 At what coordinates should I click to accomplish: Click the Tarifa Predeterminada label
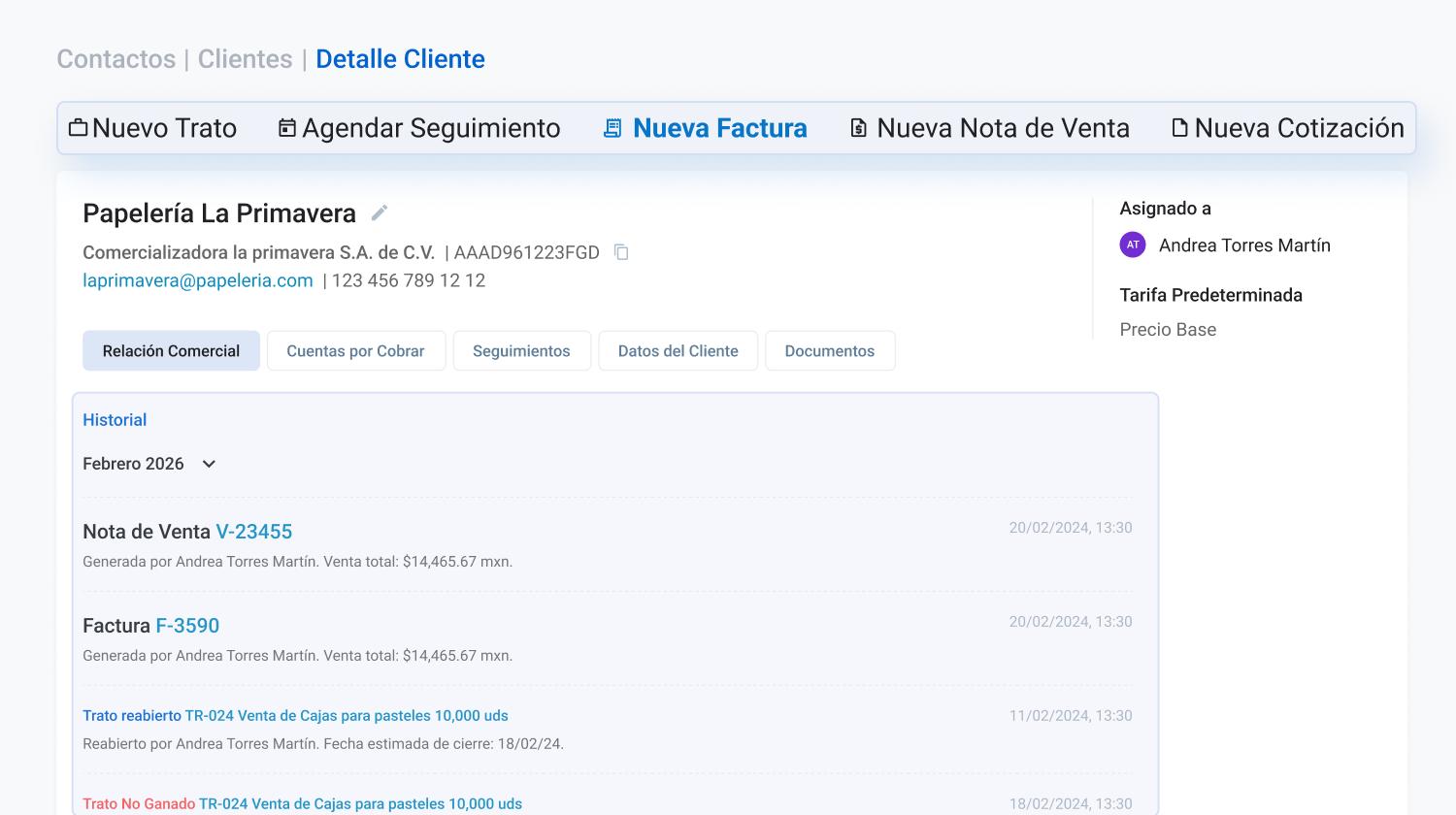1211,295
